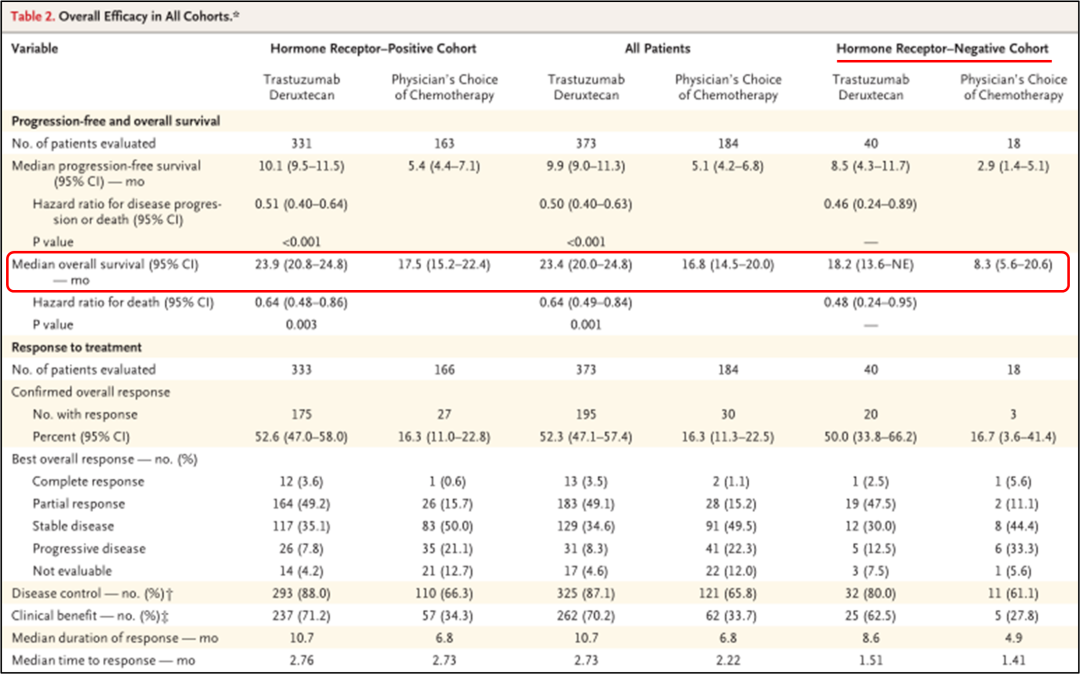This screenshot has height=674, width=1080.
Task: Select the overall survival value '23.9 (20.8–24.8)'
Action: (301, 264)
